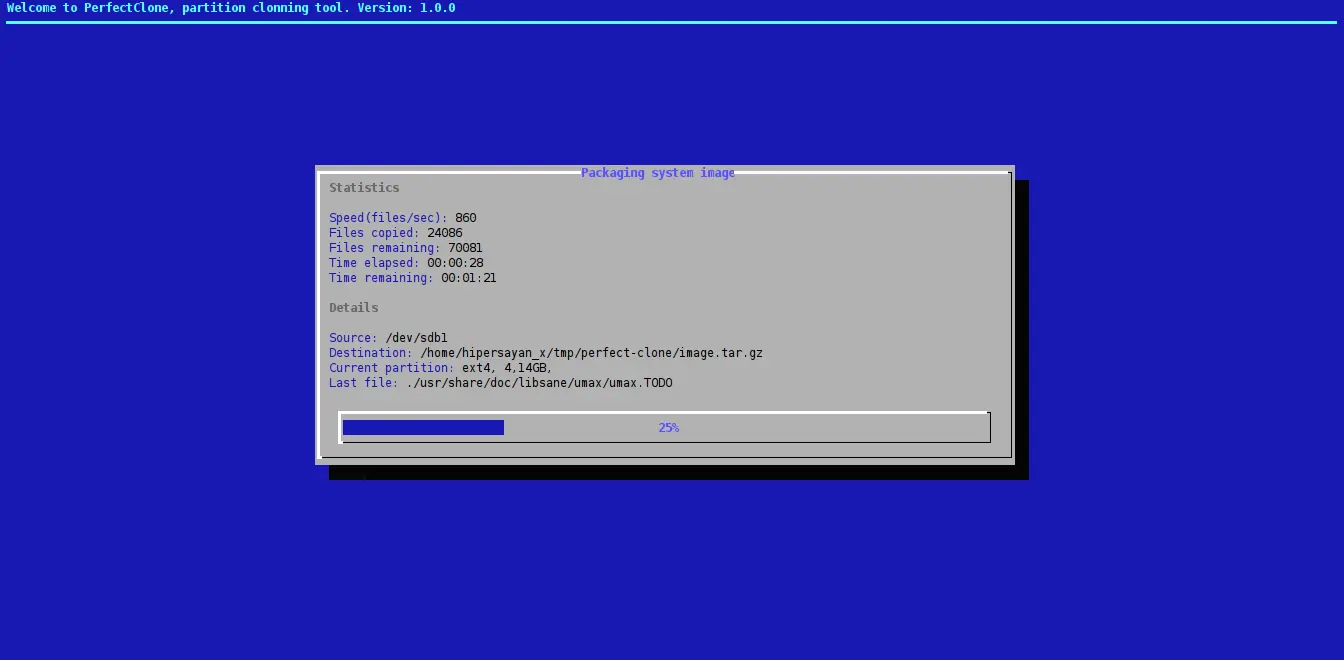Click the 25% percentage label

(x=669, y=427)
